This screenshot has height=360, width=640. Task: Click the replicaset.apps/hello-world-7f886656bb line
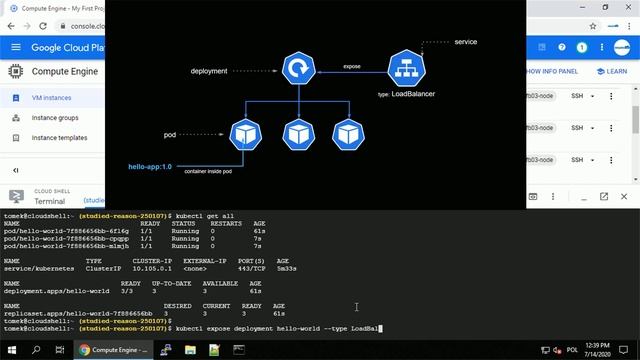click(x=144, y=313)
